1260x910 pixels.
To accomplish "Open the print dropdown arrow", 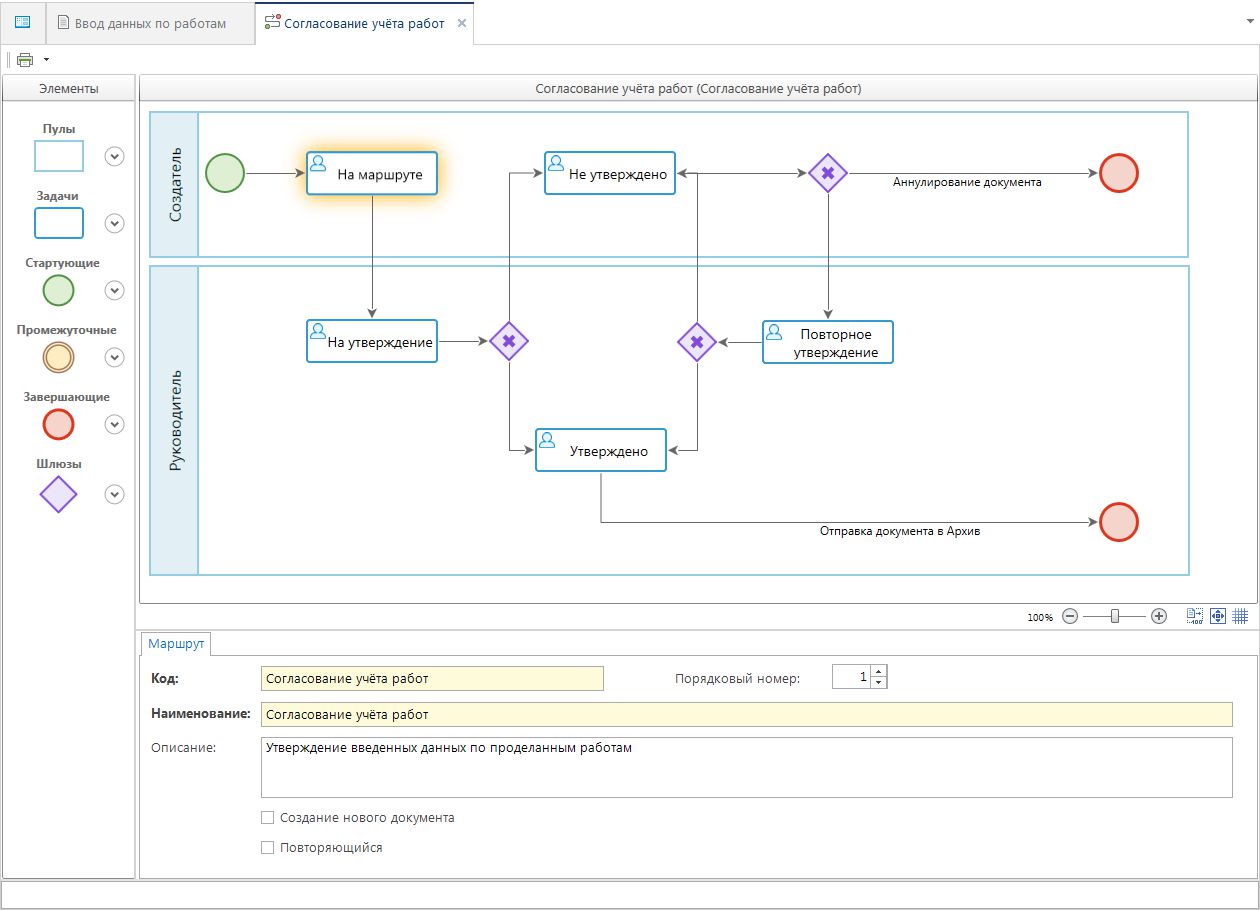I will click(46, 60).
